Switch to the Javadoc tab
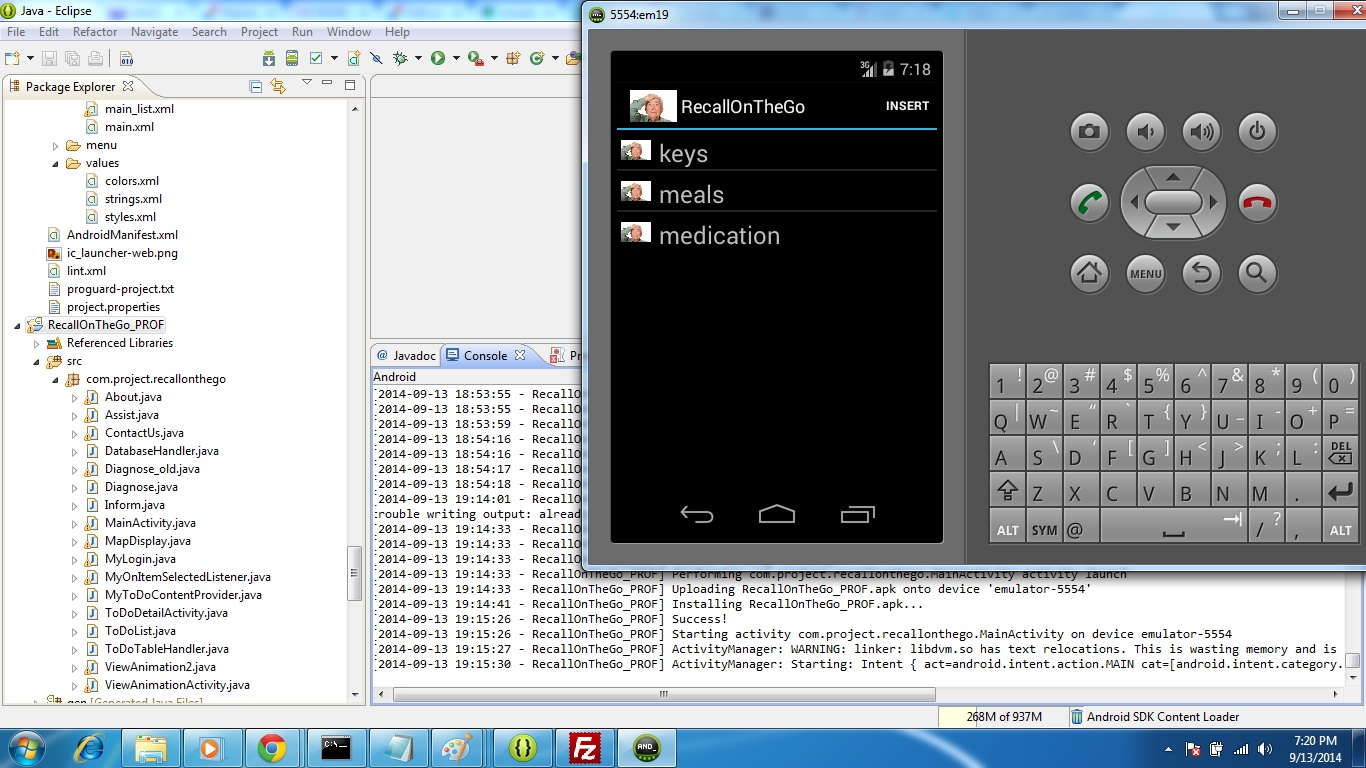Image resolution: width=1366 pixels, height=768 pixels. 406,355
